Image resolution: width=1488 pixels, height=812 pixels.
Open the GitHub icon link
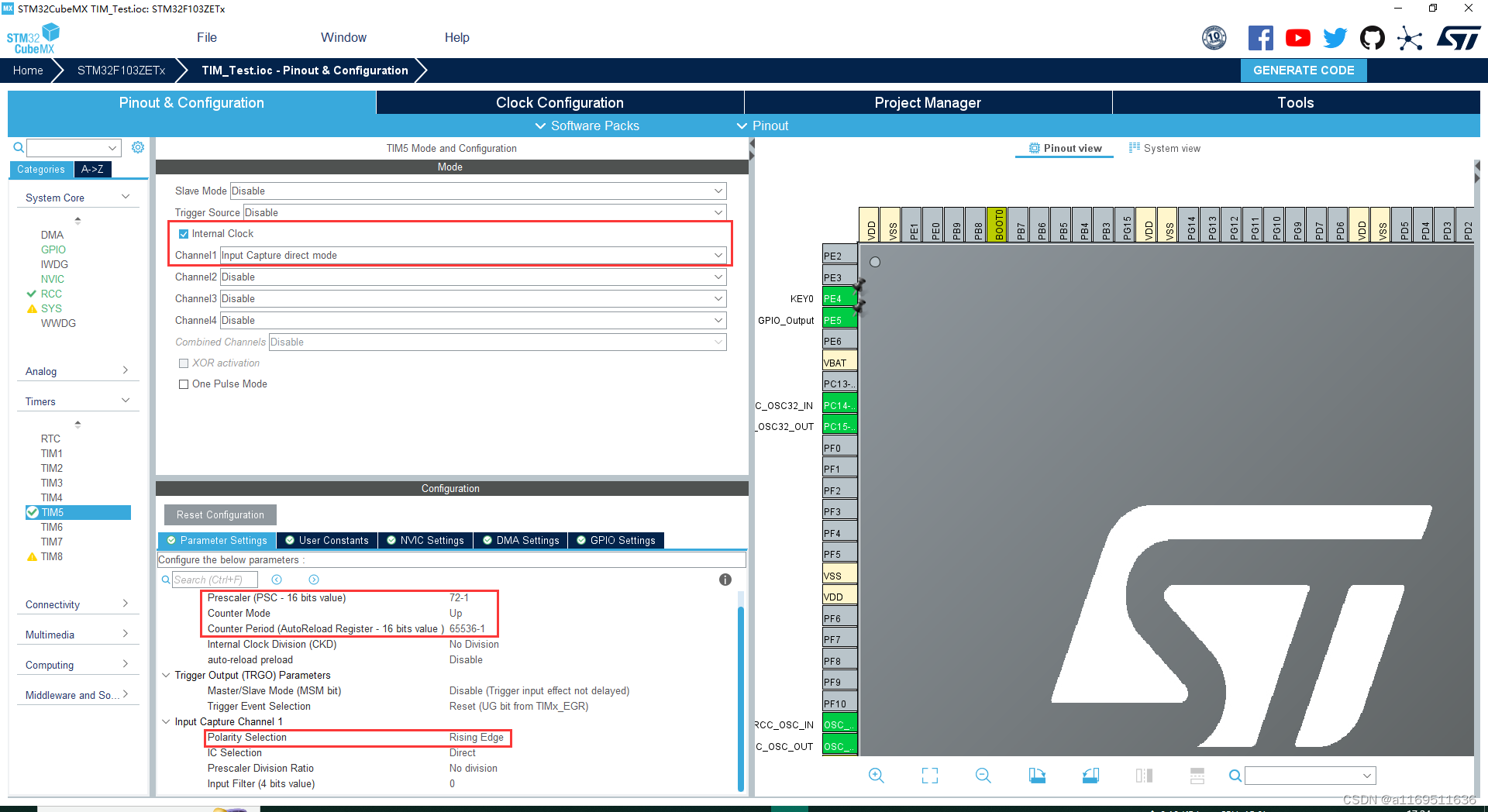coord(1373,38)
